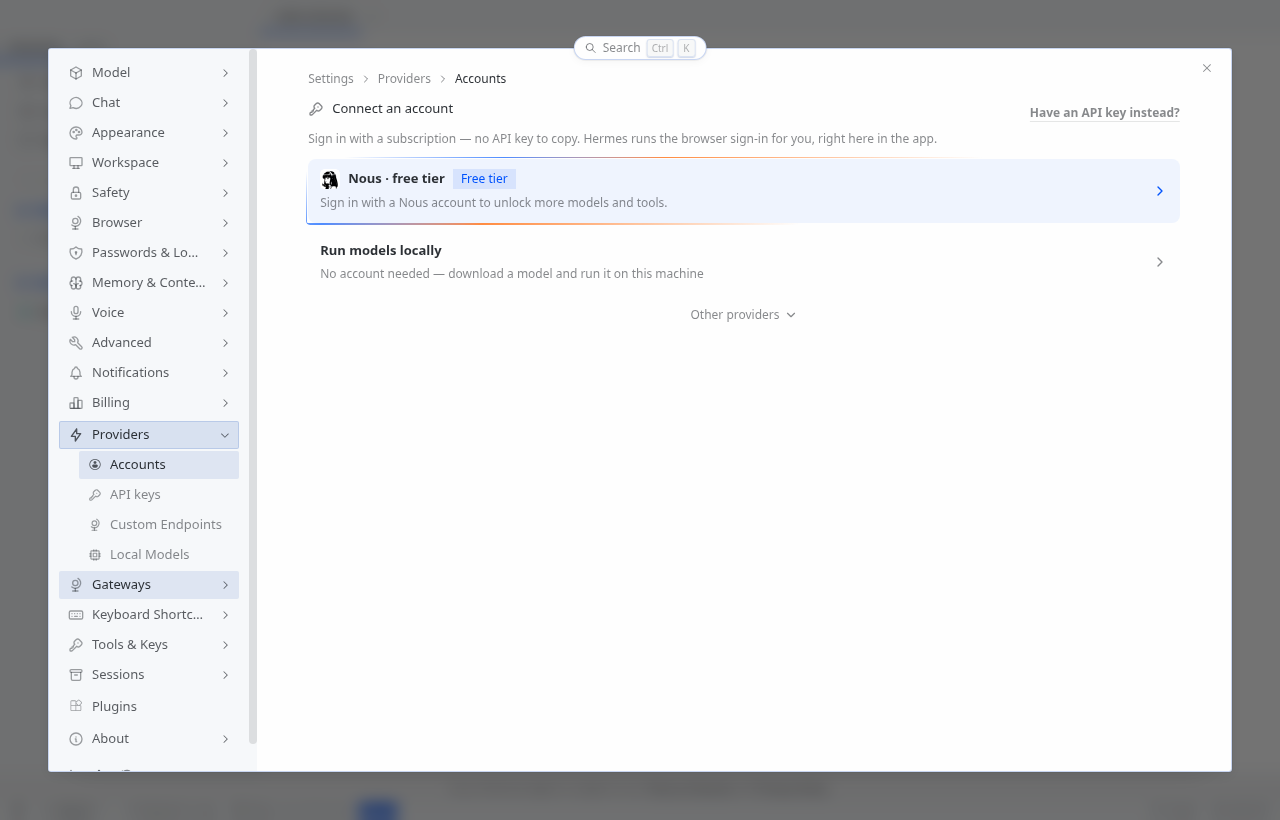Click the Passwords shield icon
Image resolution: width=1280 pixels, height=820 pixels.
tap(76, 253)
